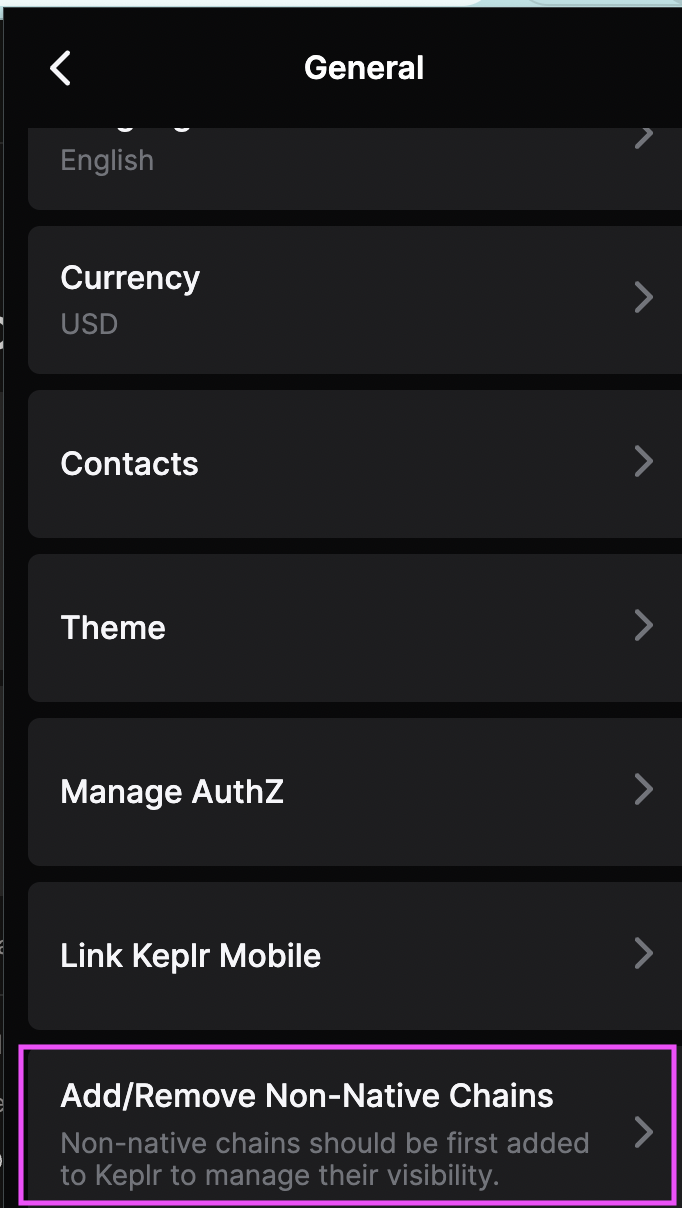
Task: Click the English language value
Action: tap(107, 160)
